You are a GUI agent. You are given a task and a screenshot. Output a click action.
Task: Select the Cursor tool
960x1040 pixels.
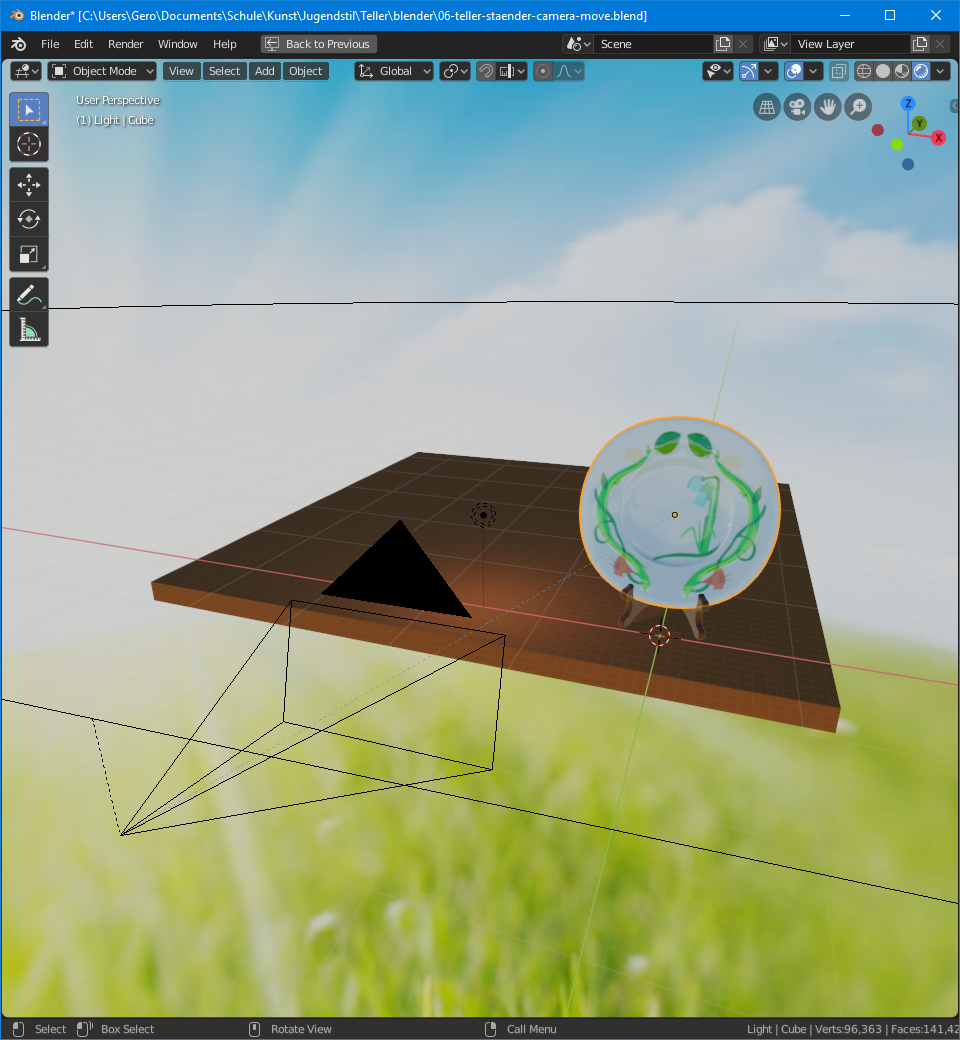[x=29, y=144]
